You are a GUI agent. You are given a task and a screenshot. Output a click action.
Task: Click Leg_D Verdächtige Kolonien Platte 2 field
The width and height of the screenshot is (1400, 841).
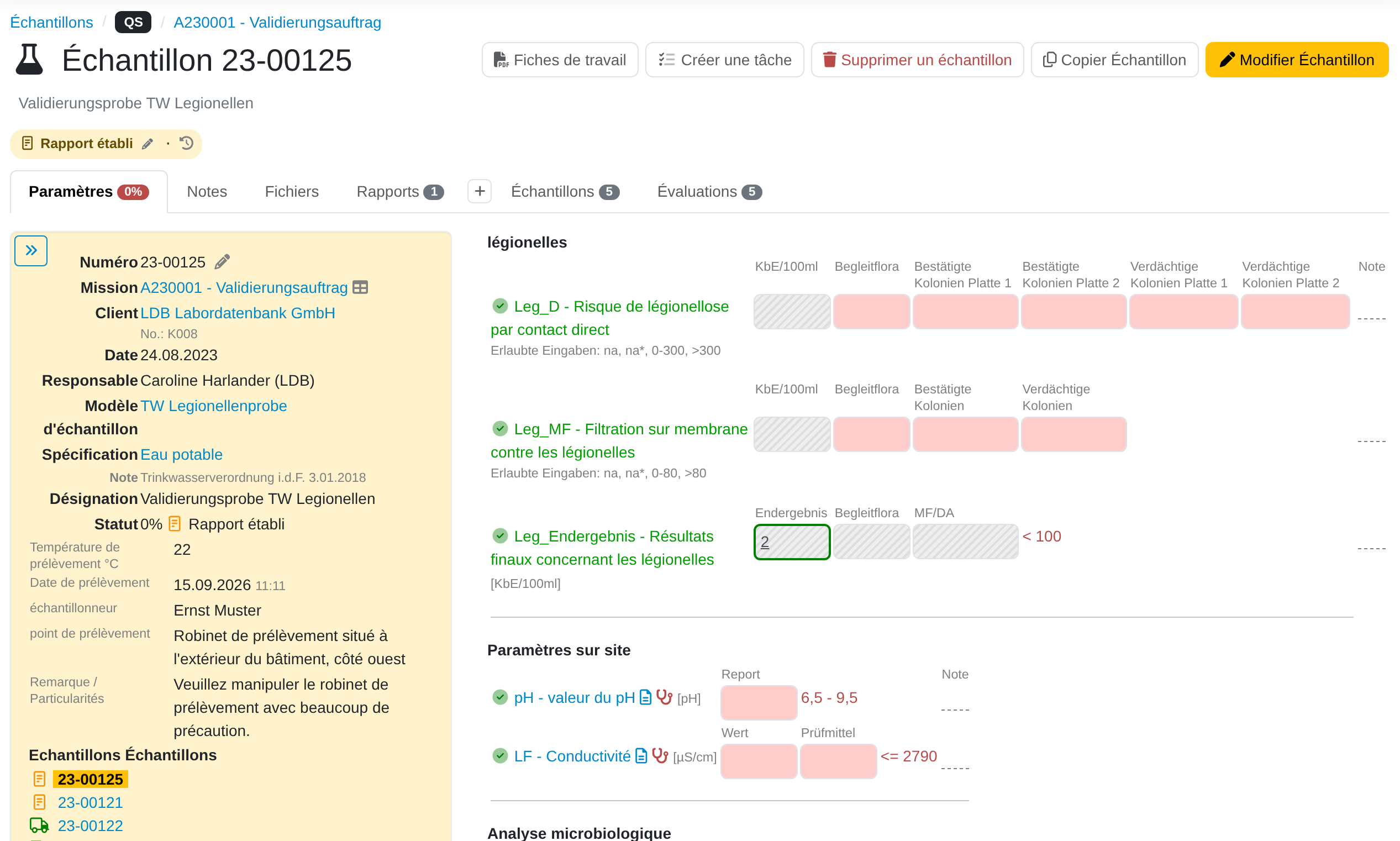1295,312
